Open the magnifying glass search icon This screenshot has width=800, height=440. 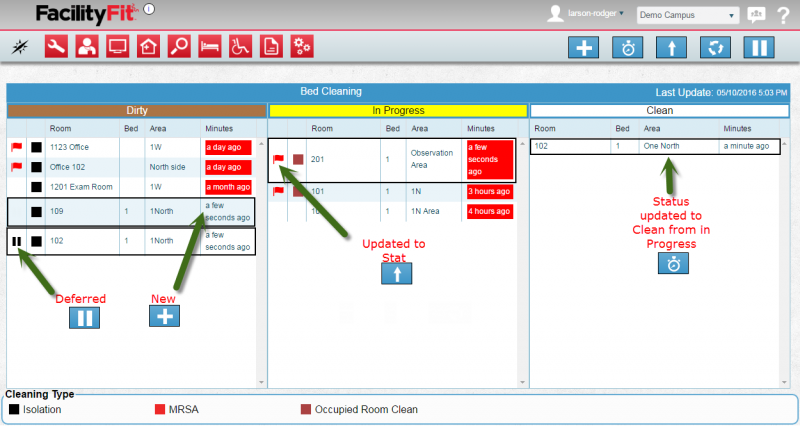179,46
